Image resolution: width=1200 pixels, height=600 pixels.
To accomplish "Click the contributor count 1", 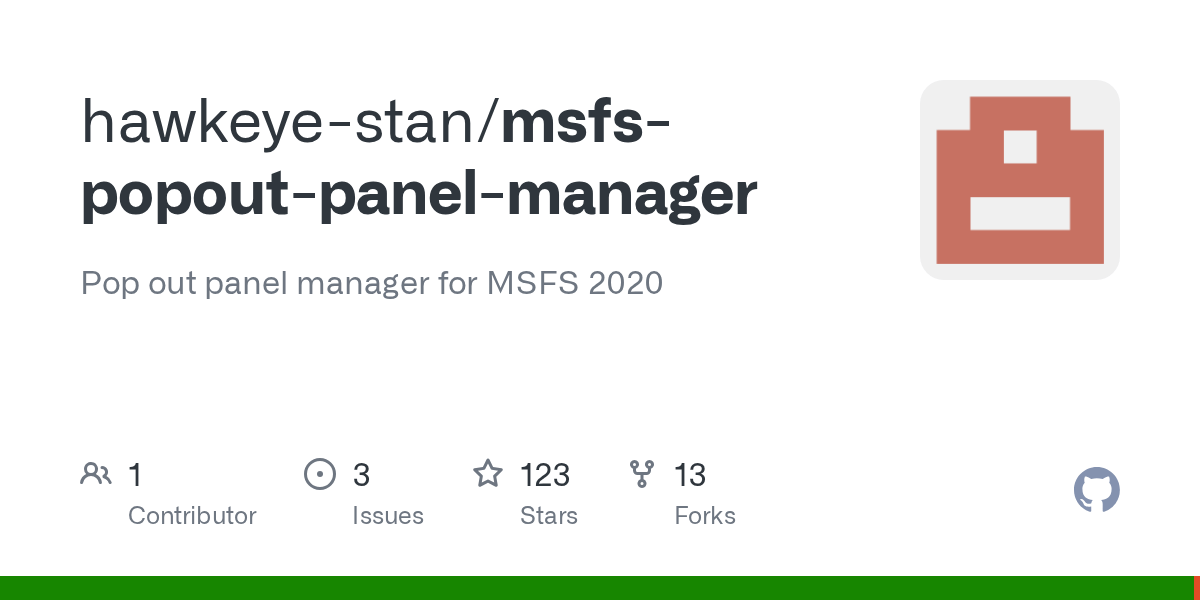I will (135, 474).
